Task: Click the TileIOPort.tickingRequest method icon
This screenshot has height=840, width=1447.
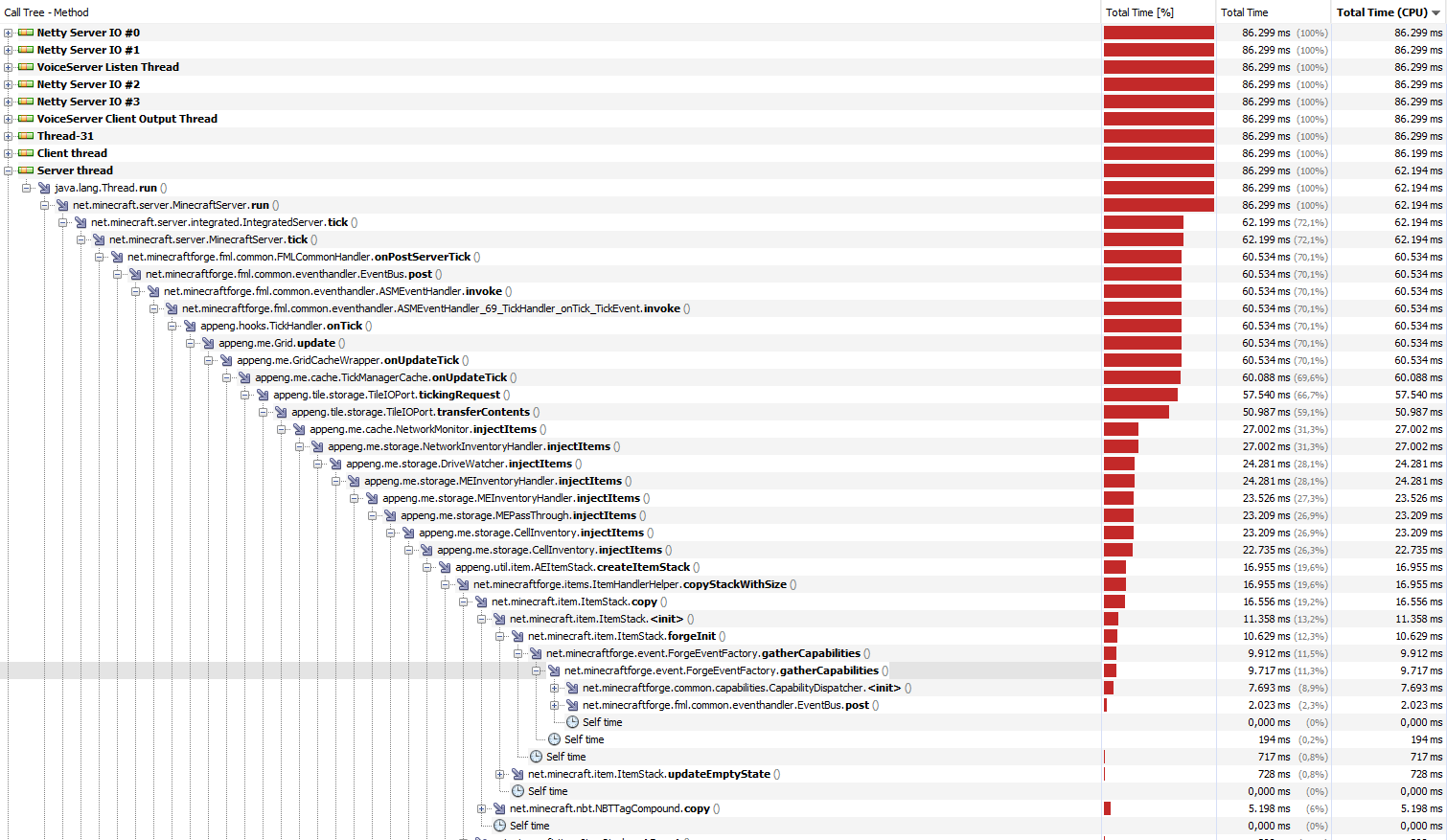Action: (x=263, y=395)
